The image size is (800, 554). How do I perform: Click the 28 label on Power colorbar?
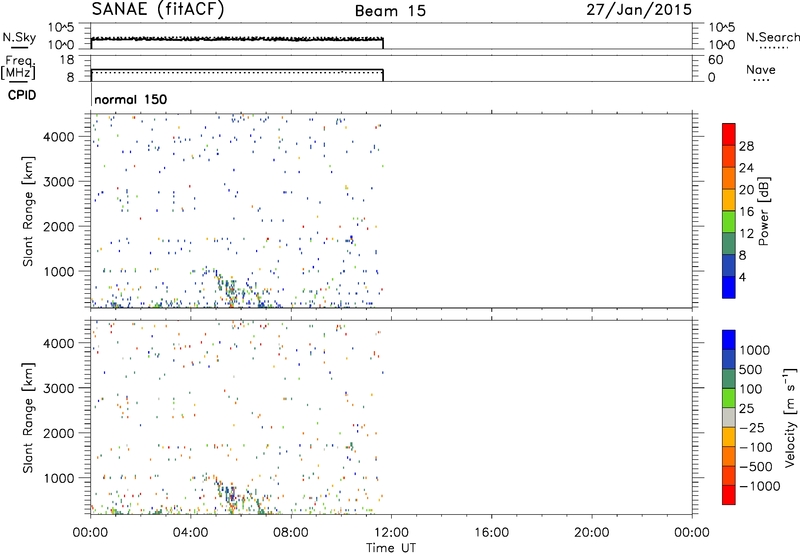pyautogui.click(x=746, y=146)
